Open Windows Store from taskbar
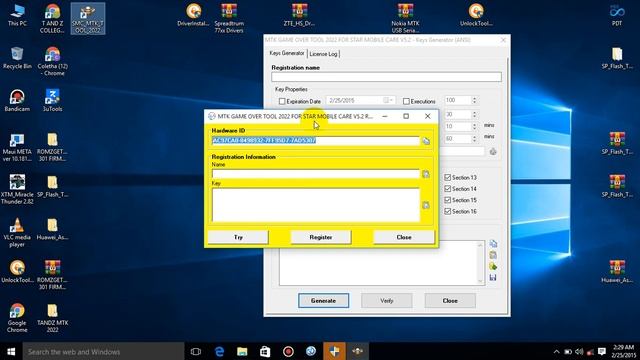This screenshot has height=360, width=640. pyautogui.click(x=265, y=351)
